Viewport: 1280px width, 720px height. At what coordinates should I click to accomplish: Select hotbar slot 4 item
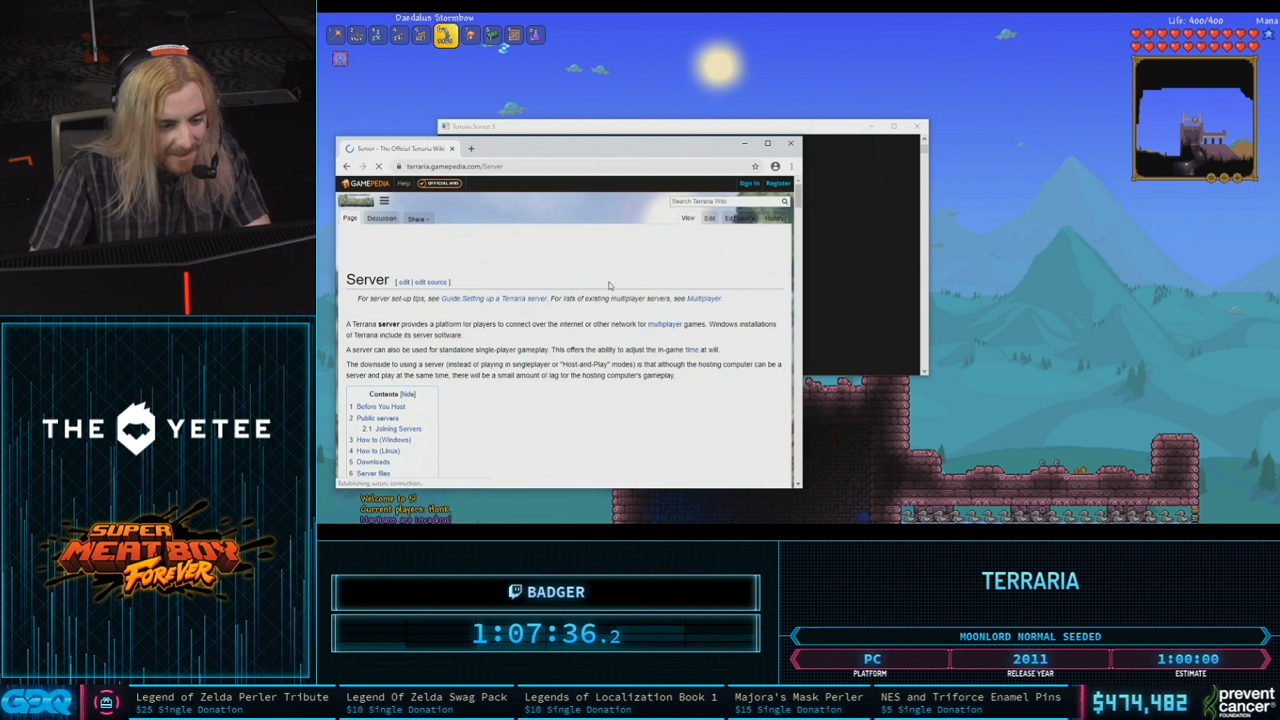(399, 36)
